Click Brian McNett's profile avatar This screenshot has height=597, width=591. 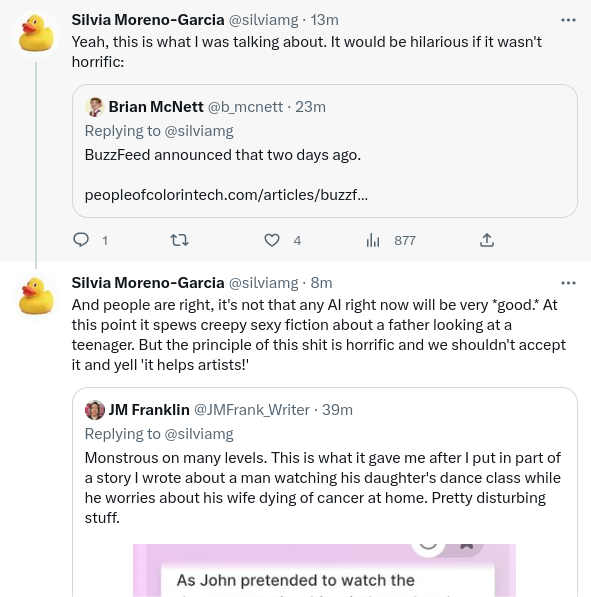(95, 107)
